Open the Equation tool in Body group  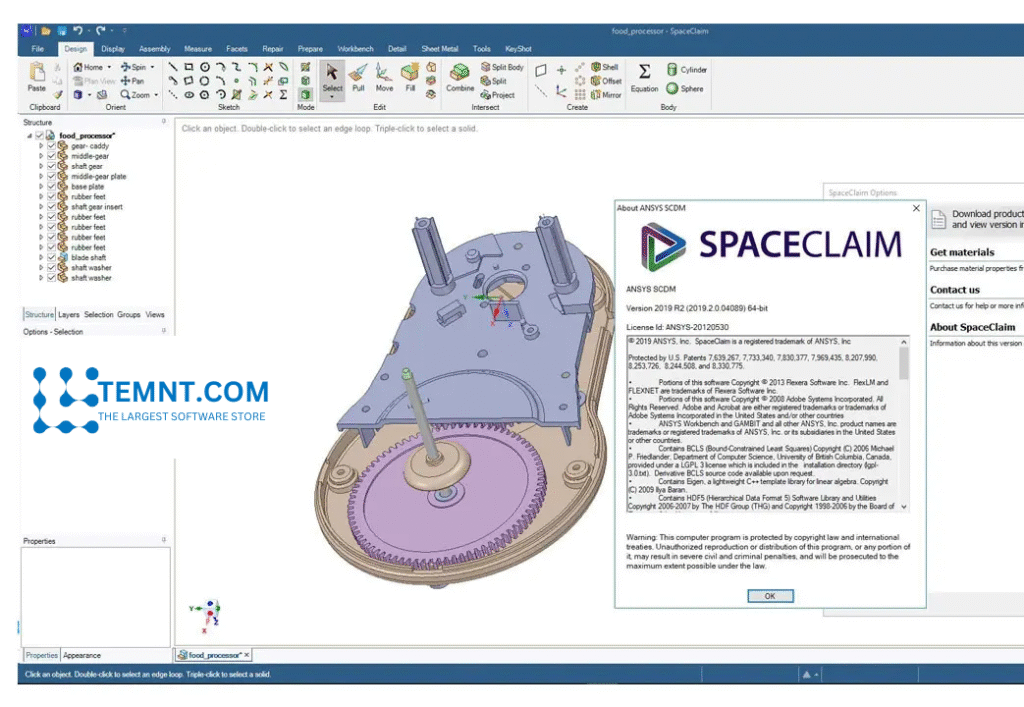[644, 77]
